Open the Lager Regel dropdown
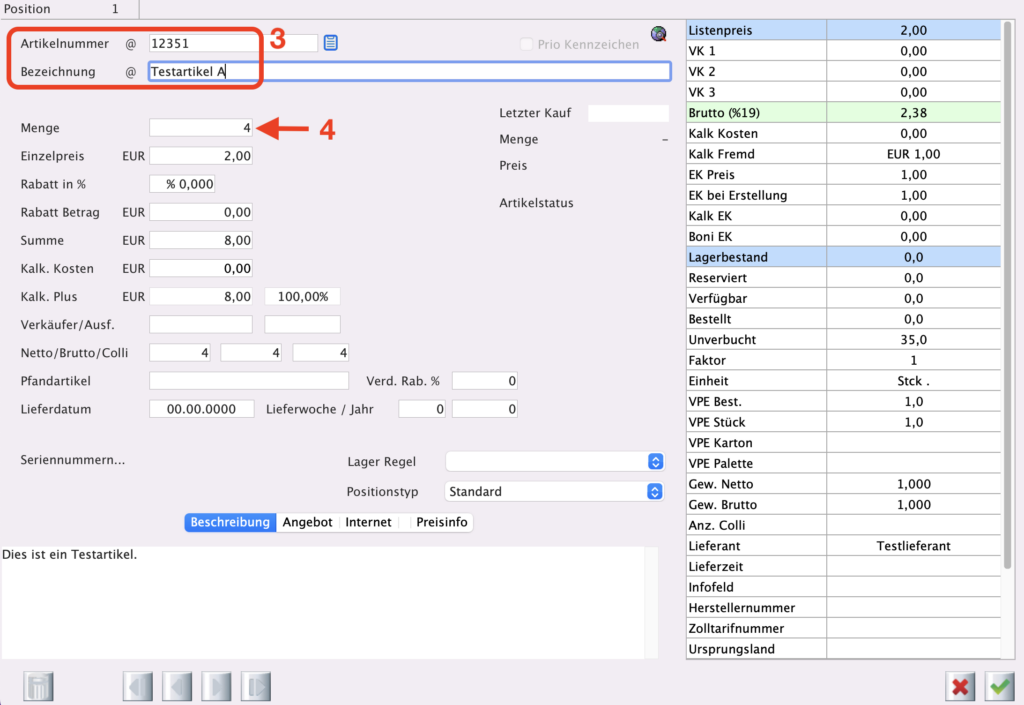The height and width of the screenshot is (705, 1024). [555, 461]
